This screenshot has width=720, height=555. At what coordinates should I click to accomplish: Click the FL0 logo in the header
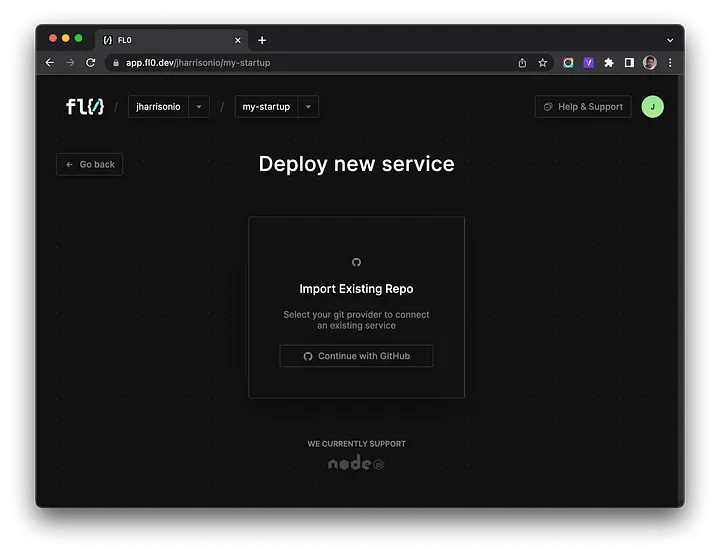85,107
